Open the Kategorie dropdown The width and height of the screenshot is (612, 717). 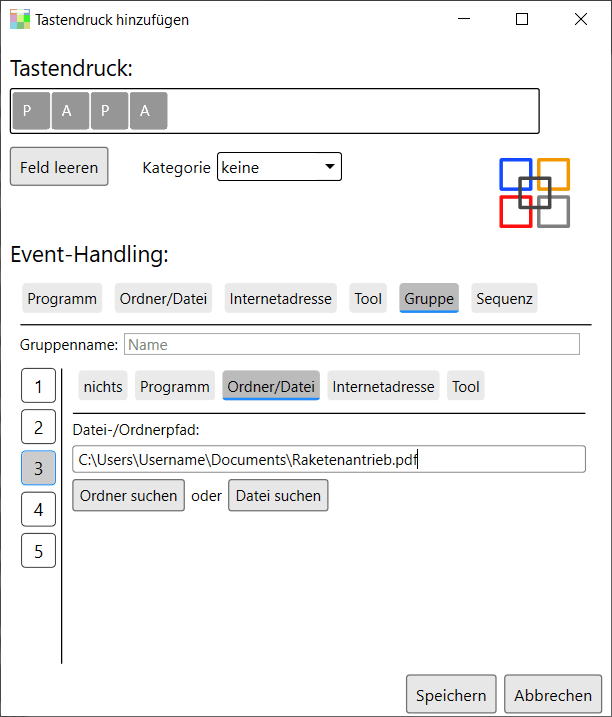click(279, 167)
